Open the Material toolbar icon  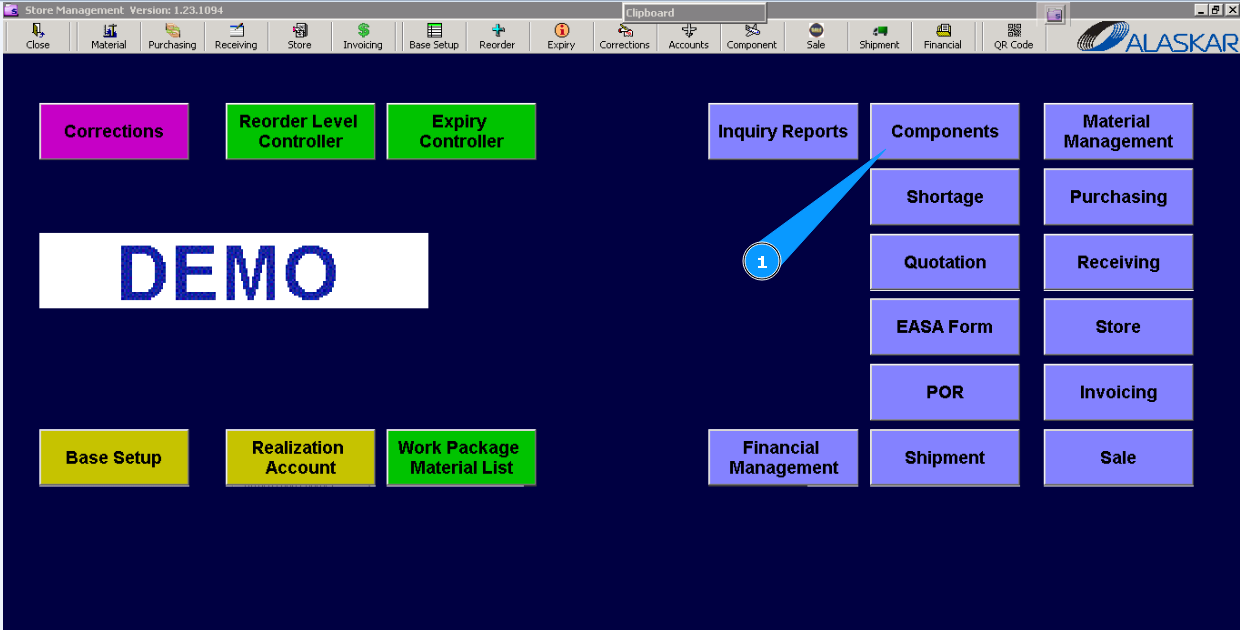(109, 37)
